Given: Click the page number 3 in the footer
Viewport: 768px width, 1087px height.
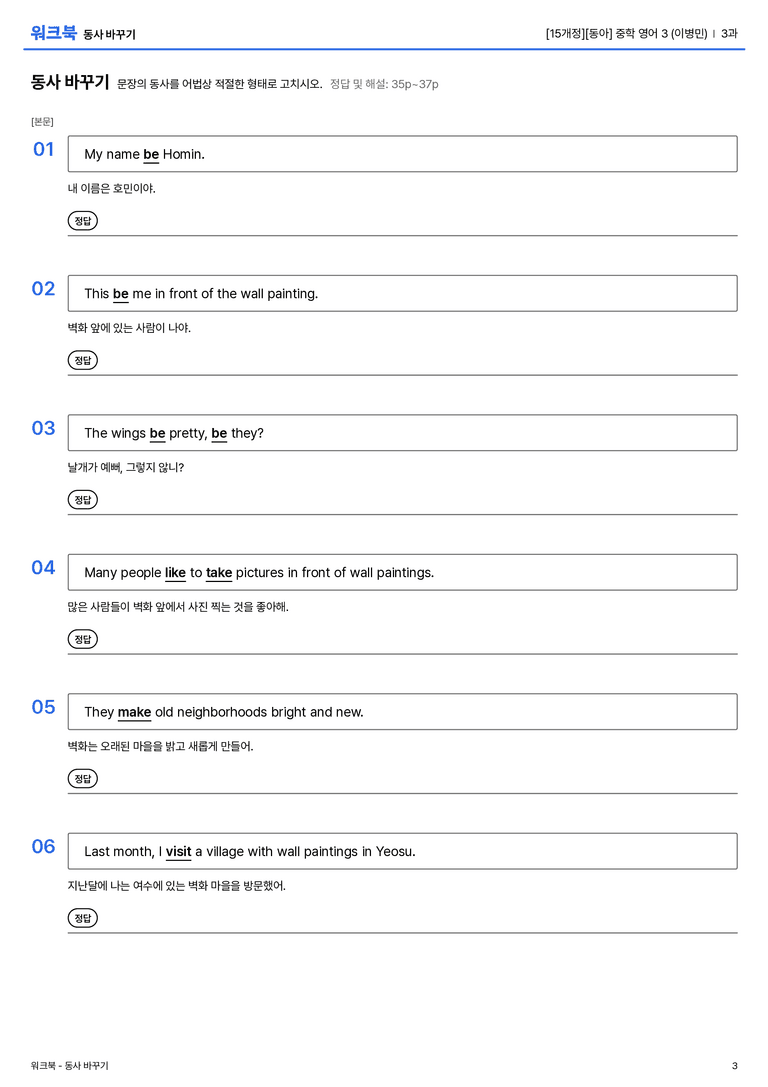Looking at the screenshot, I should click(x=735, y=1066).
